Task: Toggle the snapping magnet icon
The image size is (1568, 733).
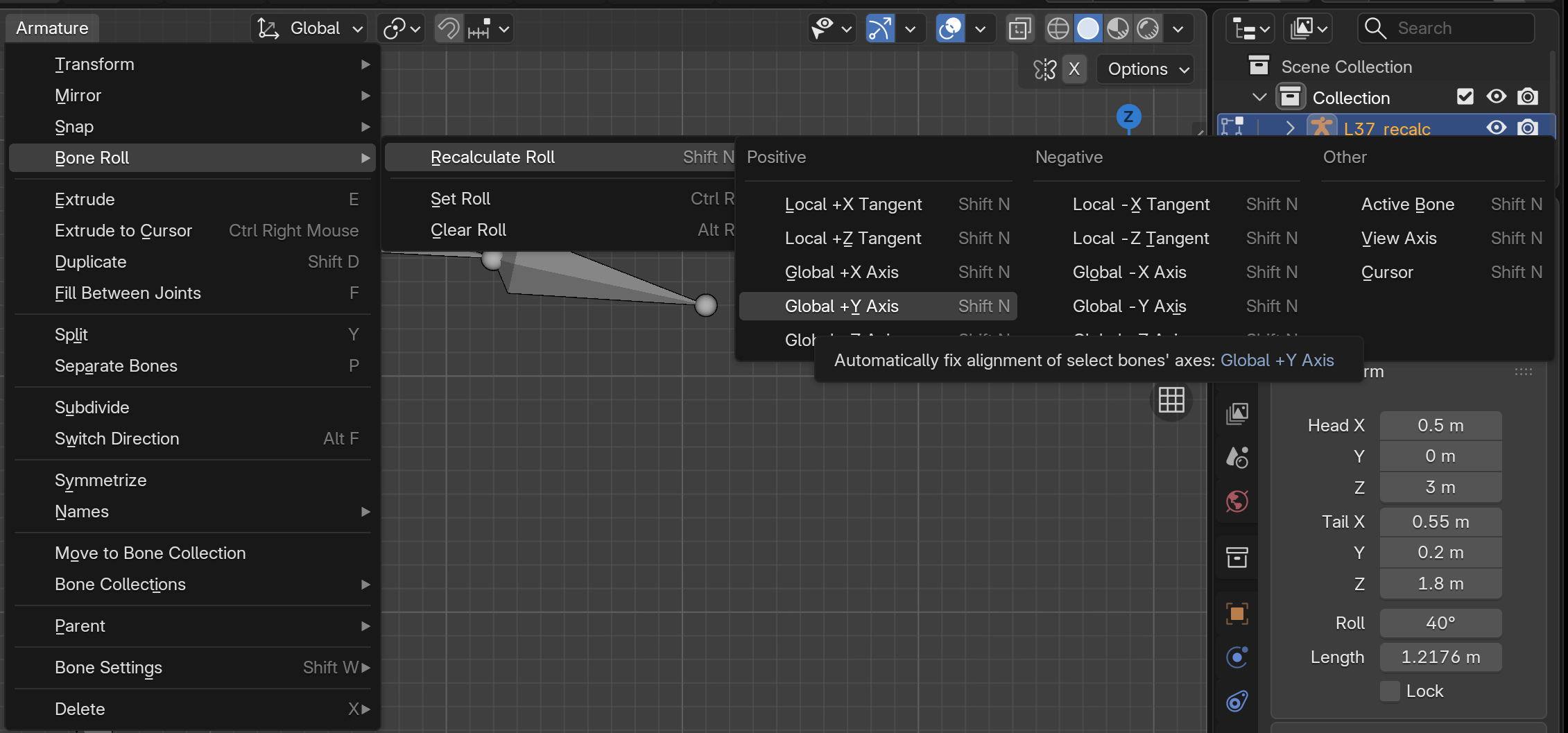Action: click(x=449, y=28)
